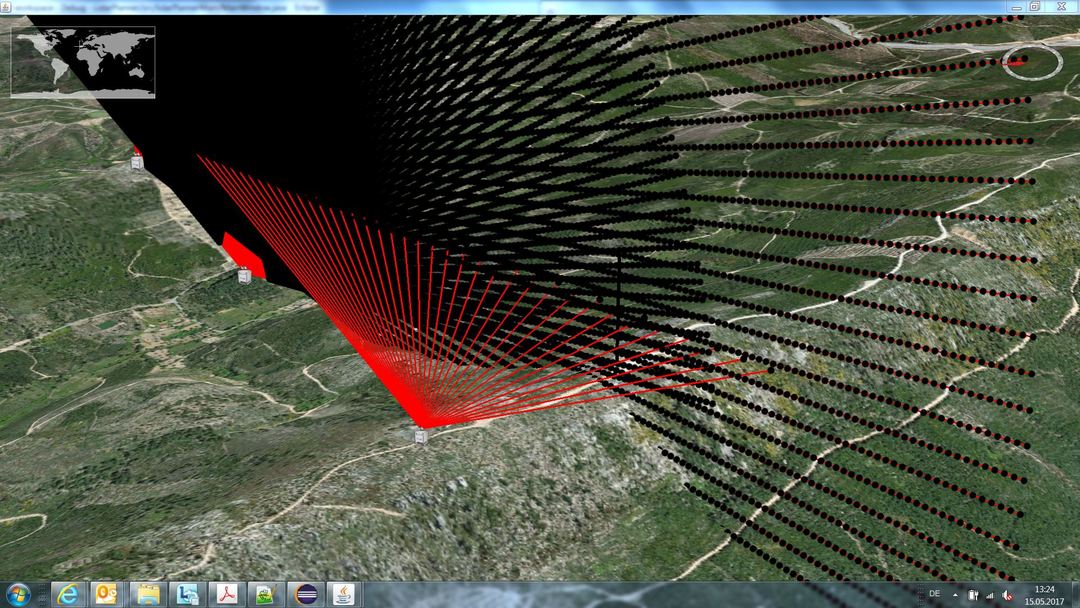Viewport: 1080px width, 608px height.
Task: Open the Windows Start menu
Action: [x=18, y=594]
